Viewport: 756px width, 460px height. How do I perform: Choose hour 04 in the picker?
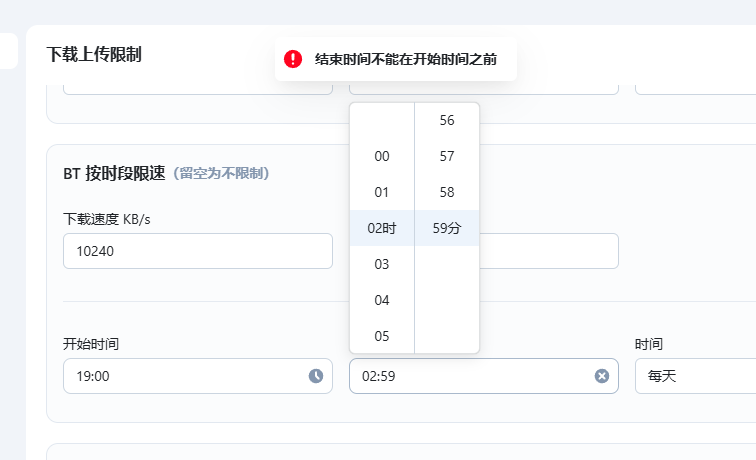(382, 300)
